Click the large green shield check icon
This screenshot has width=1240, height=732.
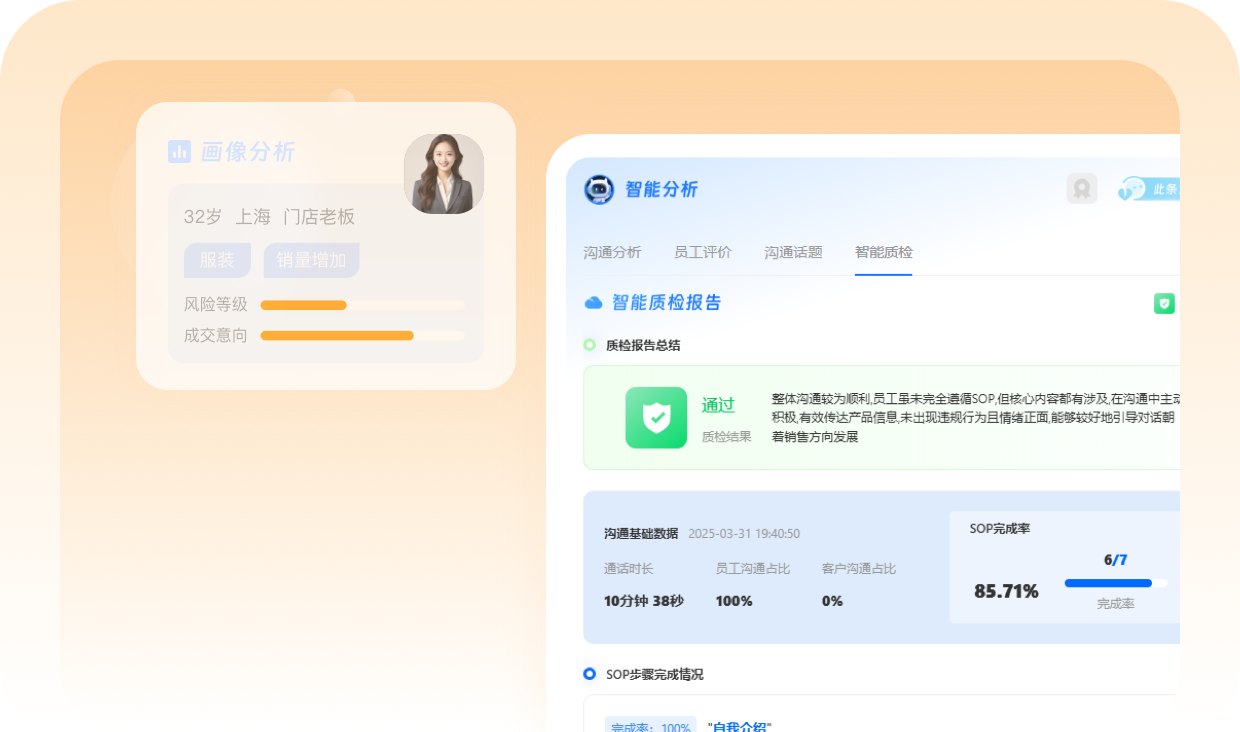pyautogui.click(x=656, y=417)
